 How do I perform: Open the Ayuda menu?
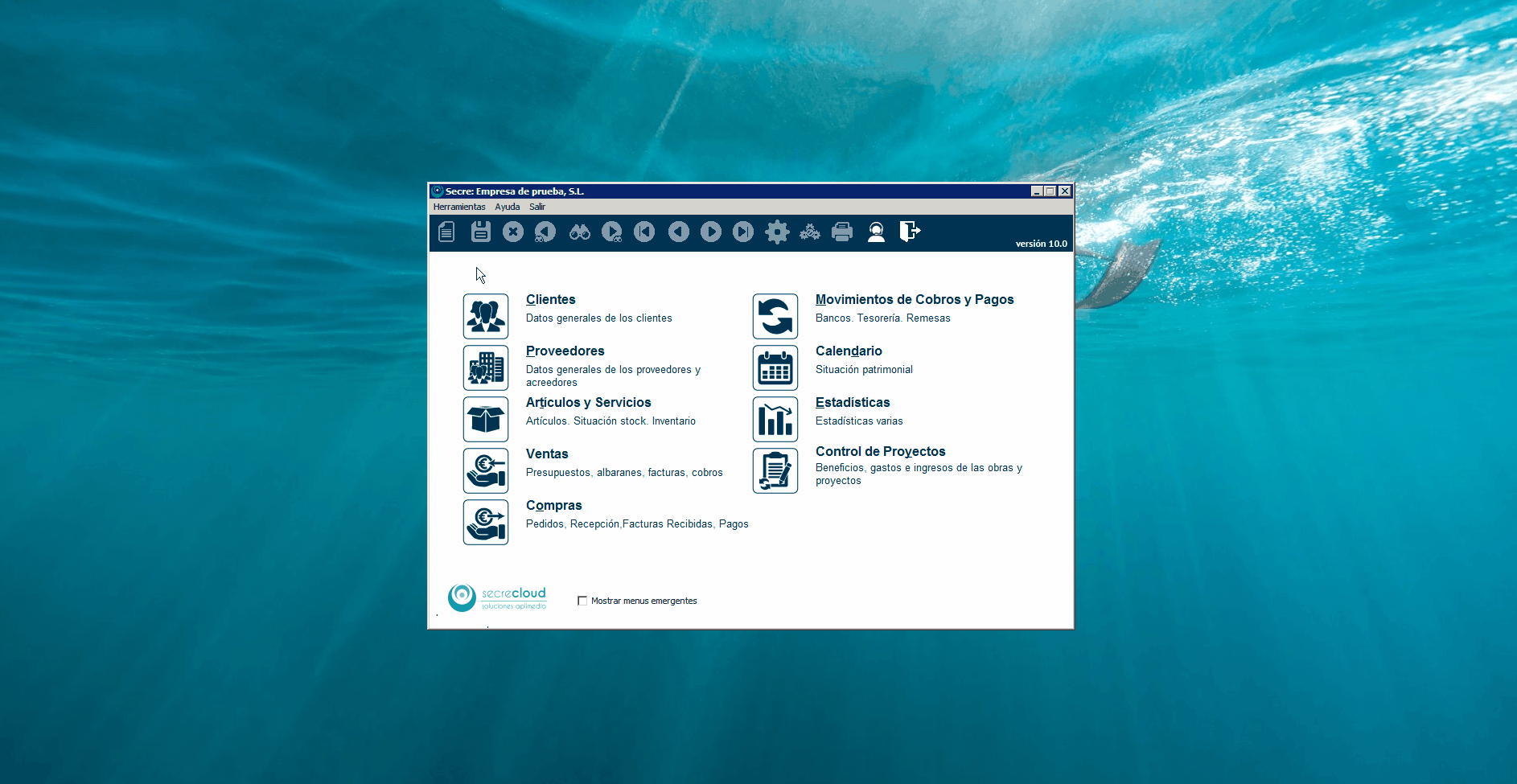point(507,207)
